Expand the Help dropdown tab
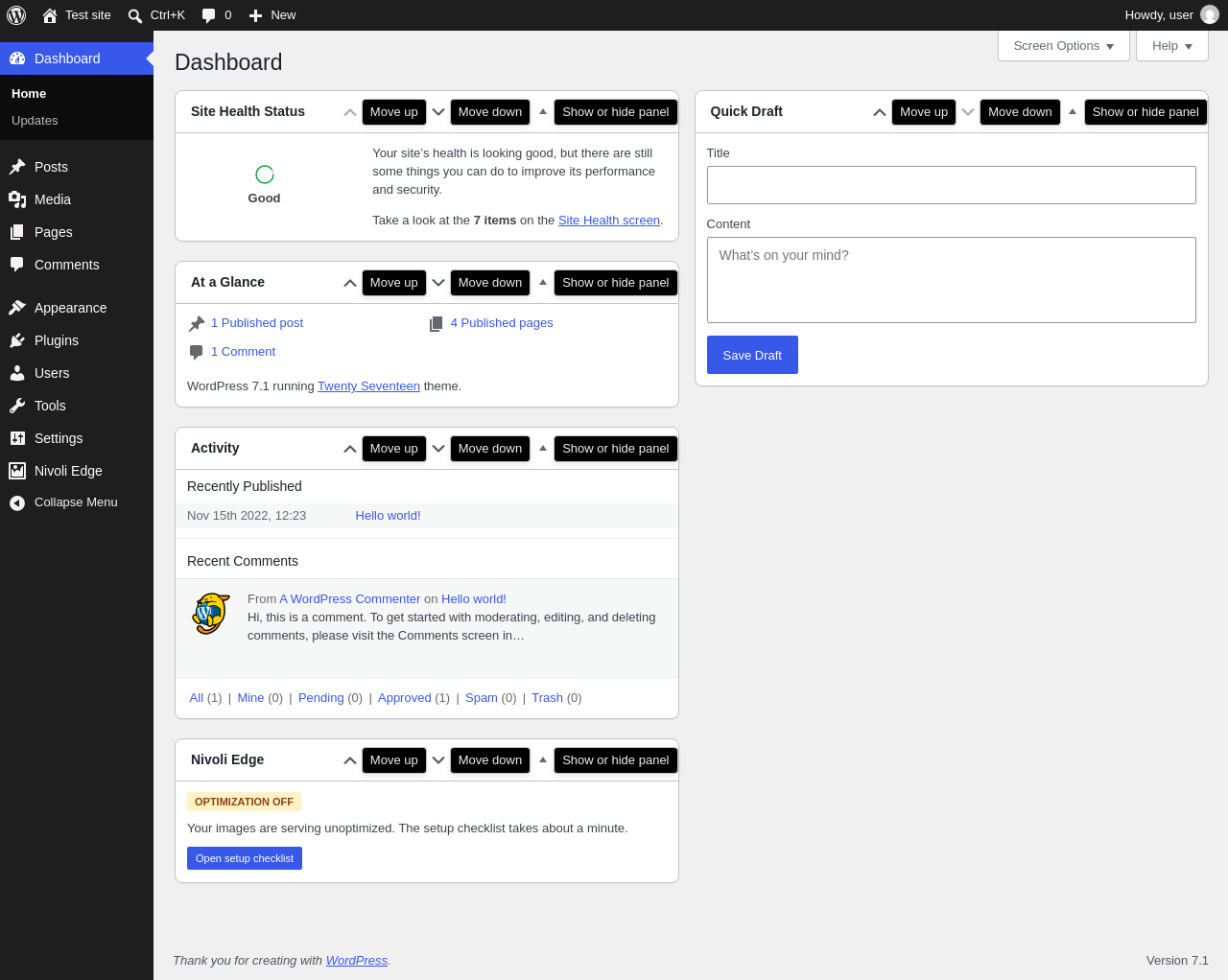This screenshot has width=1228, height=980. [x=1172, y=46]
